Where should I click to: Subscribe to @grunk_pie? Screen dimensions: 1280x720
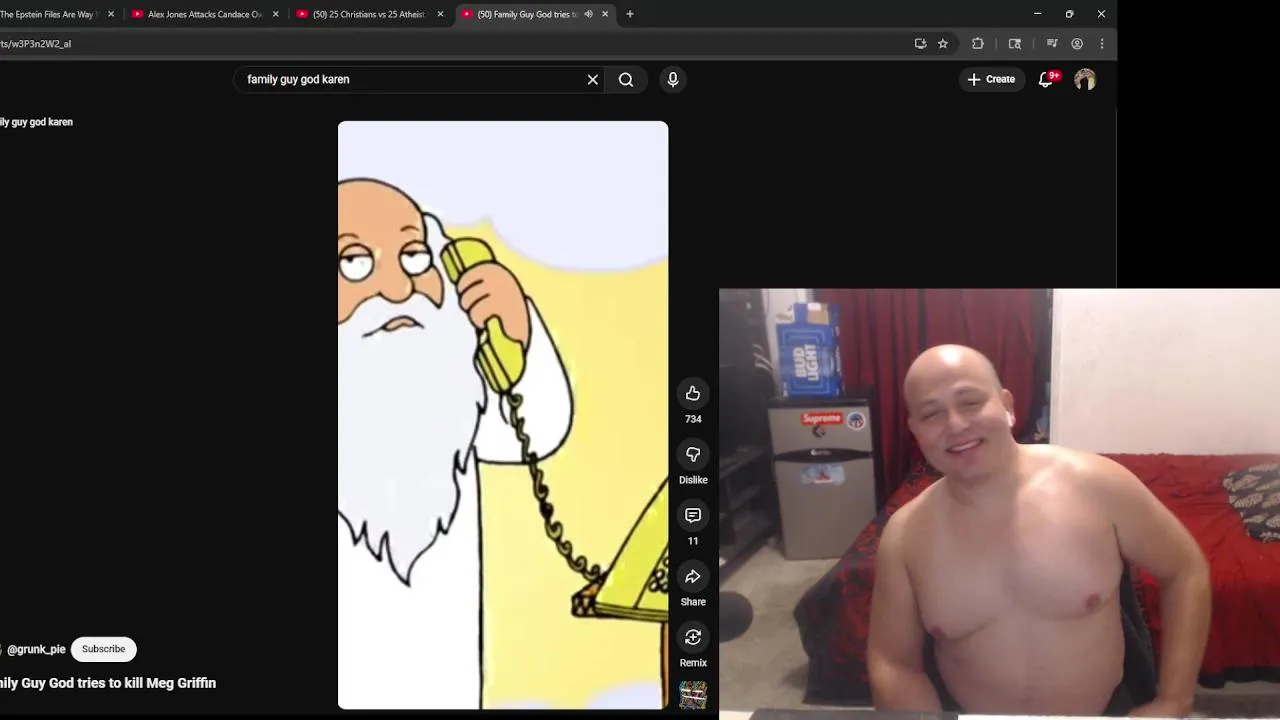pyautogui.click(x=104, y=649)
